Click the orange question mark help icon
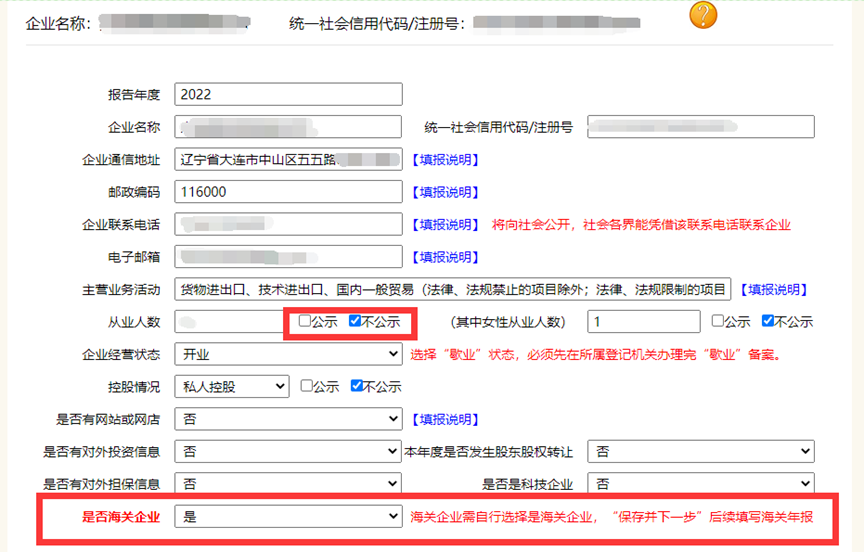This screenshot has width=864, height=552. (703, 15)
